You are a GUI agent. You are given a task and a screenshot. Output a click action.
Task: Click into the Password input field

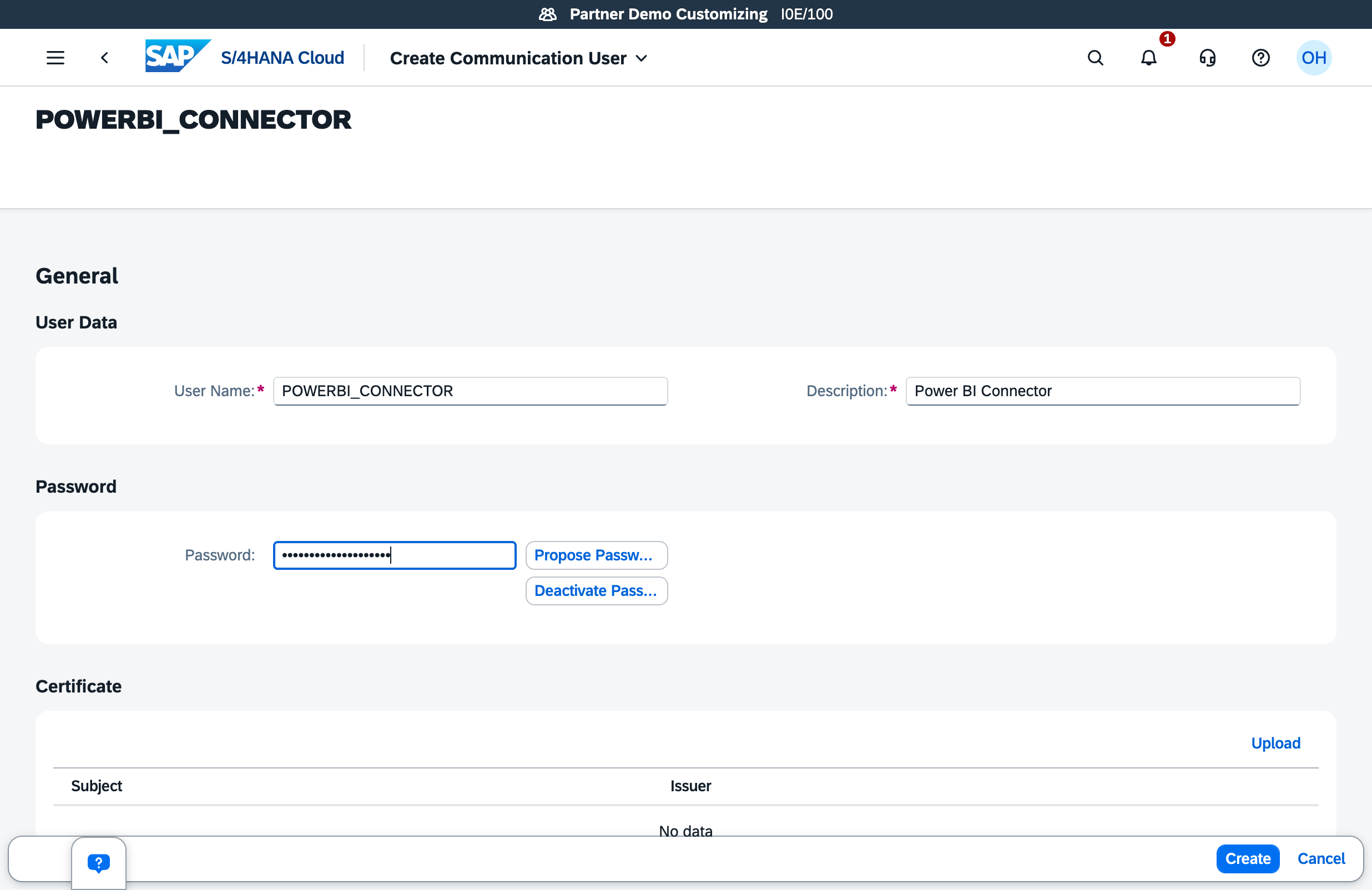click(x=395, y=555)
